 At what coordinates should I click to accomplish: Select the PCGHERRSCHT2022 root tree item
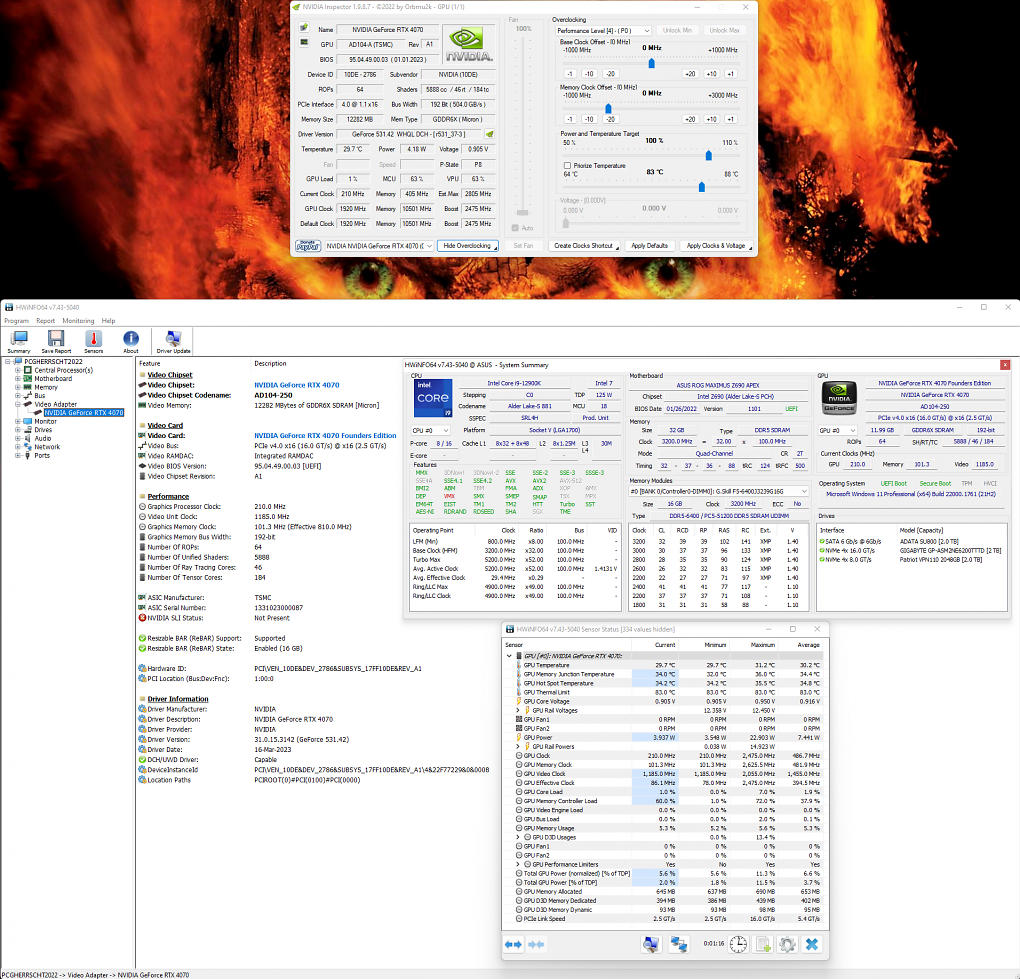[x=53, y=362]
